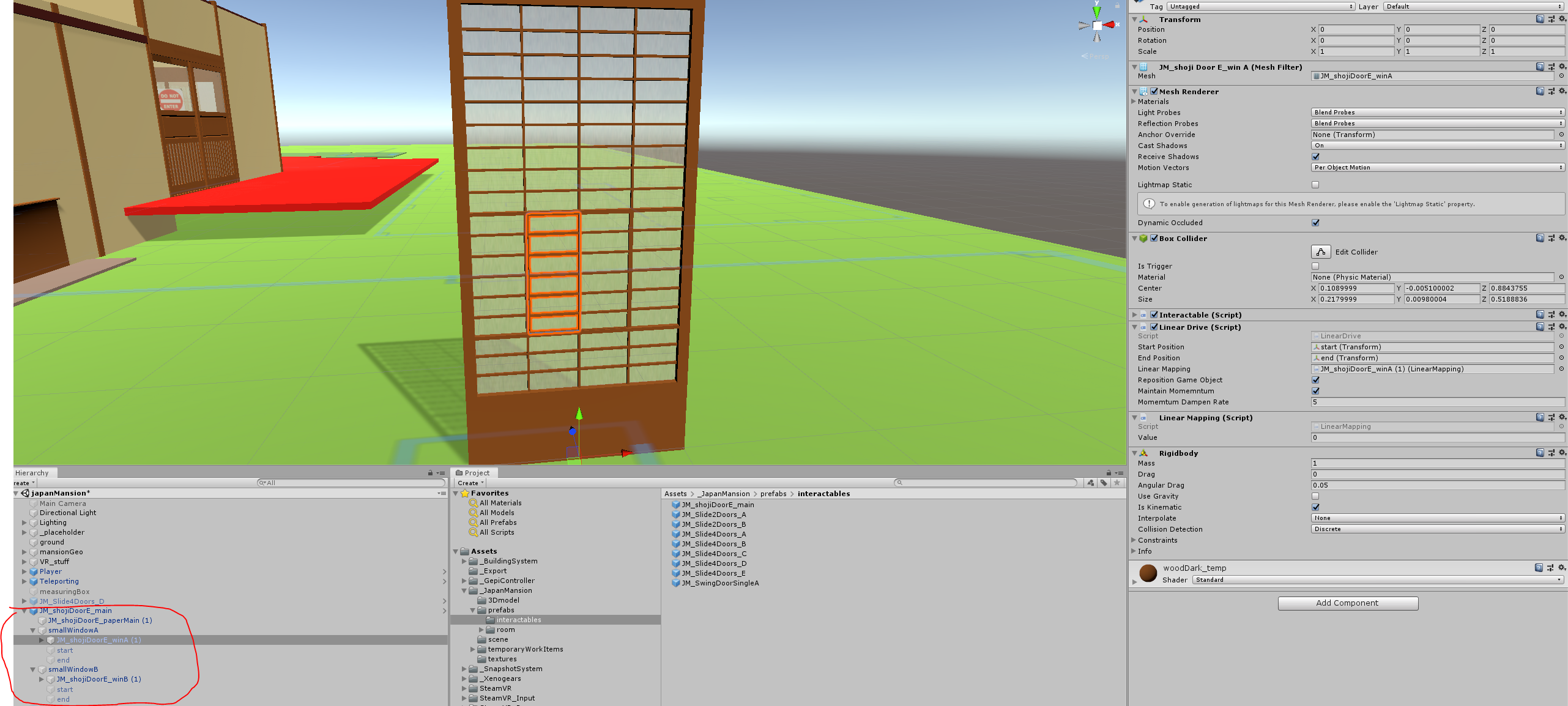Click Search by Label tag icon
Screen dimensions: 1568x706
[x=1104, y=483]
